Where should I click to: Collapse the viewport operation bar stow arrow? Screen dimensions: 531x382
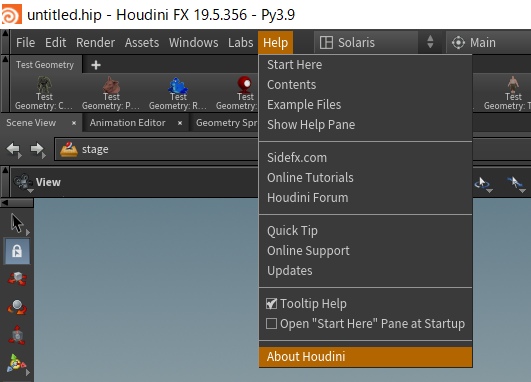point(5,182)
